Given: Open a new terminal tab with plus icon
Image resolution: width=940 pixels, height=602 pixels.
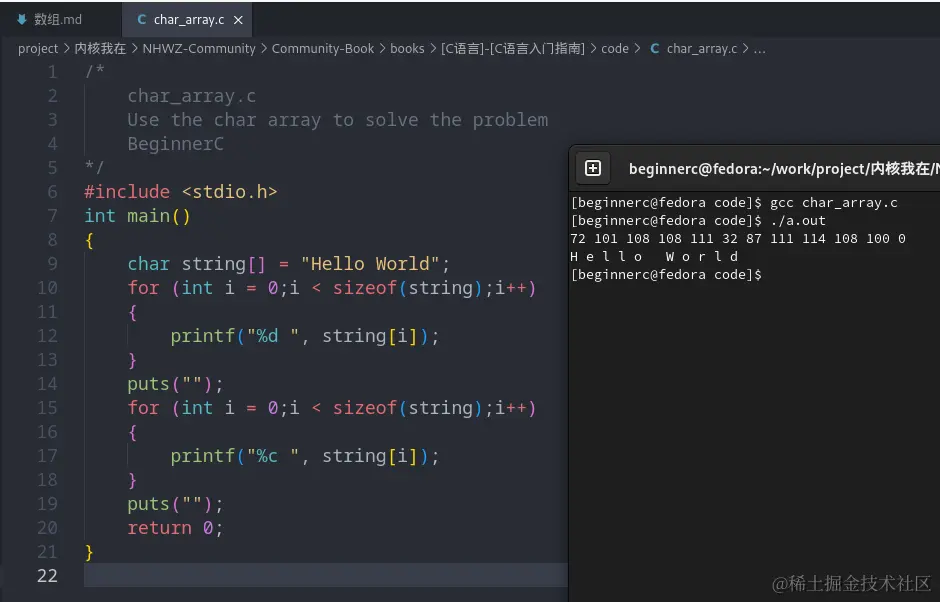Looking at the screenshot, I should pyautogui.click(x=593, y=168).
